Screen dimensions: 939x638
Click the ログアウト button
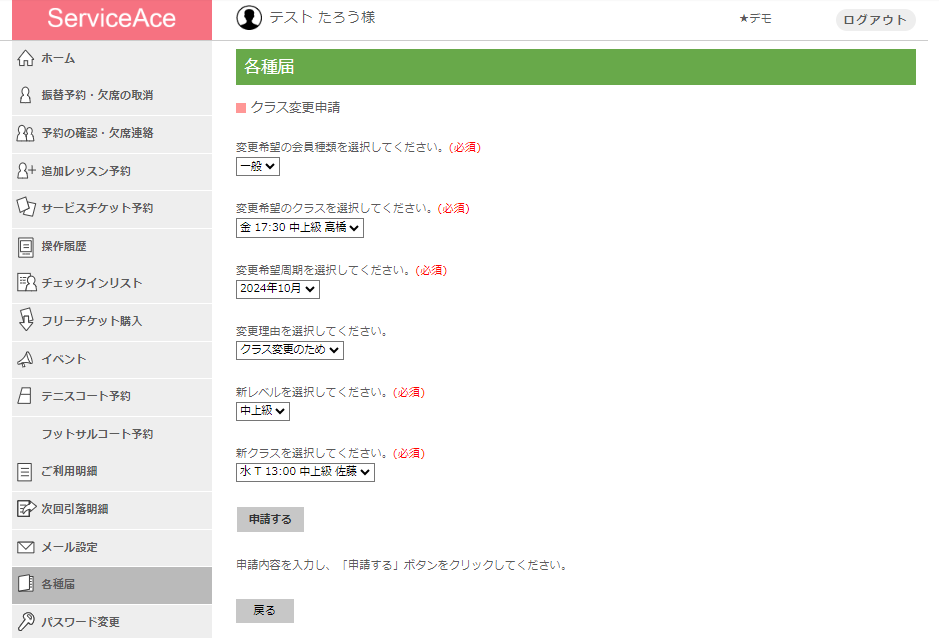pyautogui.click(x=875, y=20)
